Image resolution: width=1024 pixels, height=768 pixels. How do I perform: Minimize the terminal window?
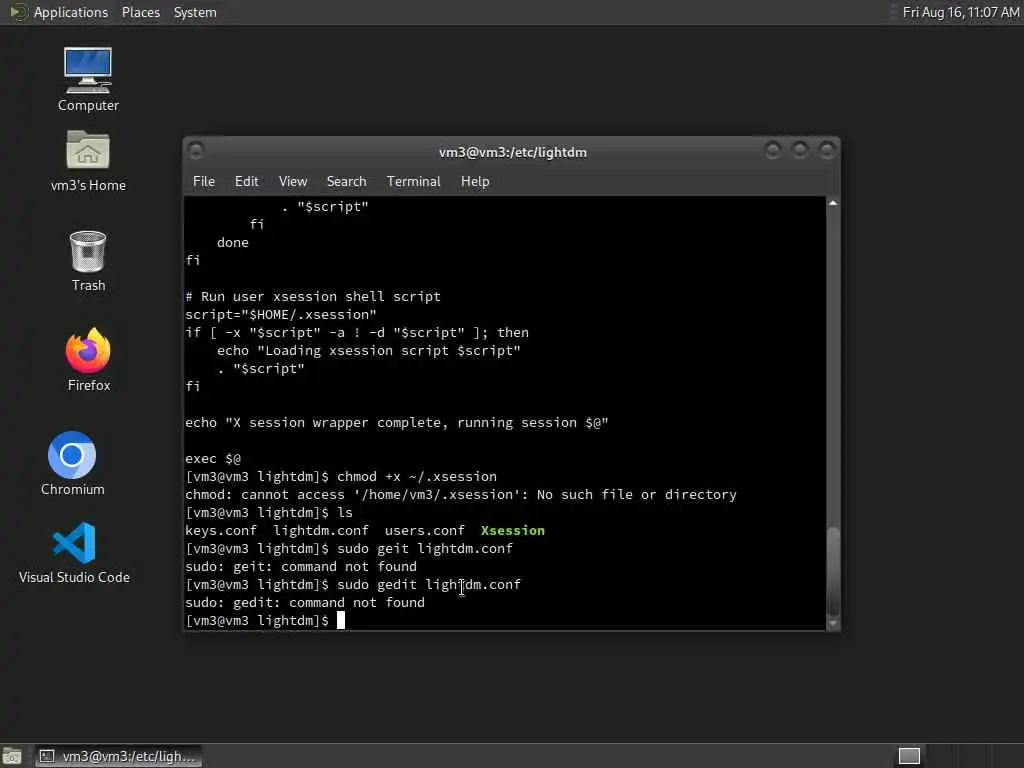pyautogui.click(x=773, y=151)
